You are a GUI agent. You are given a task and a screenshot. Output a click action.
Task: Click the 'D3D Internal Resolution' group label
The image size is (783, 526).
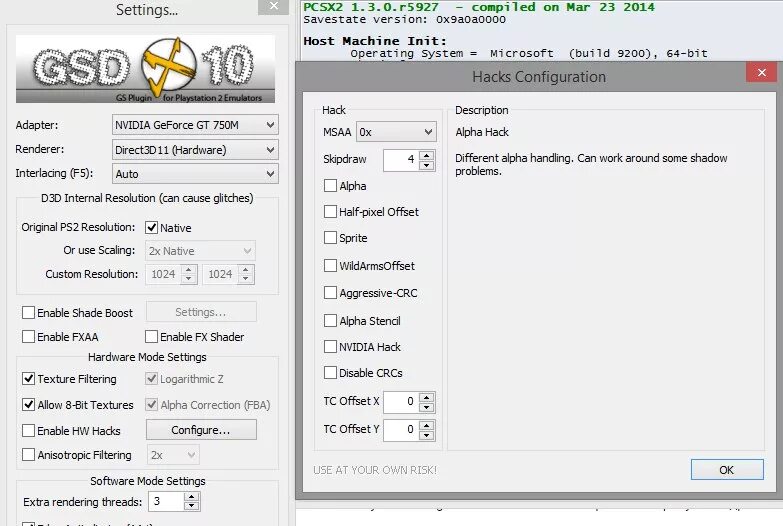click(147, 198)
